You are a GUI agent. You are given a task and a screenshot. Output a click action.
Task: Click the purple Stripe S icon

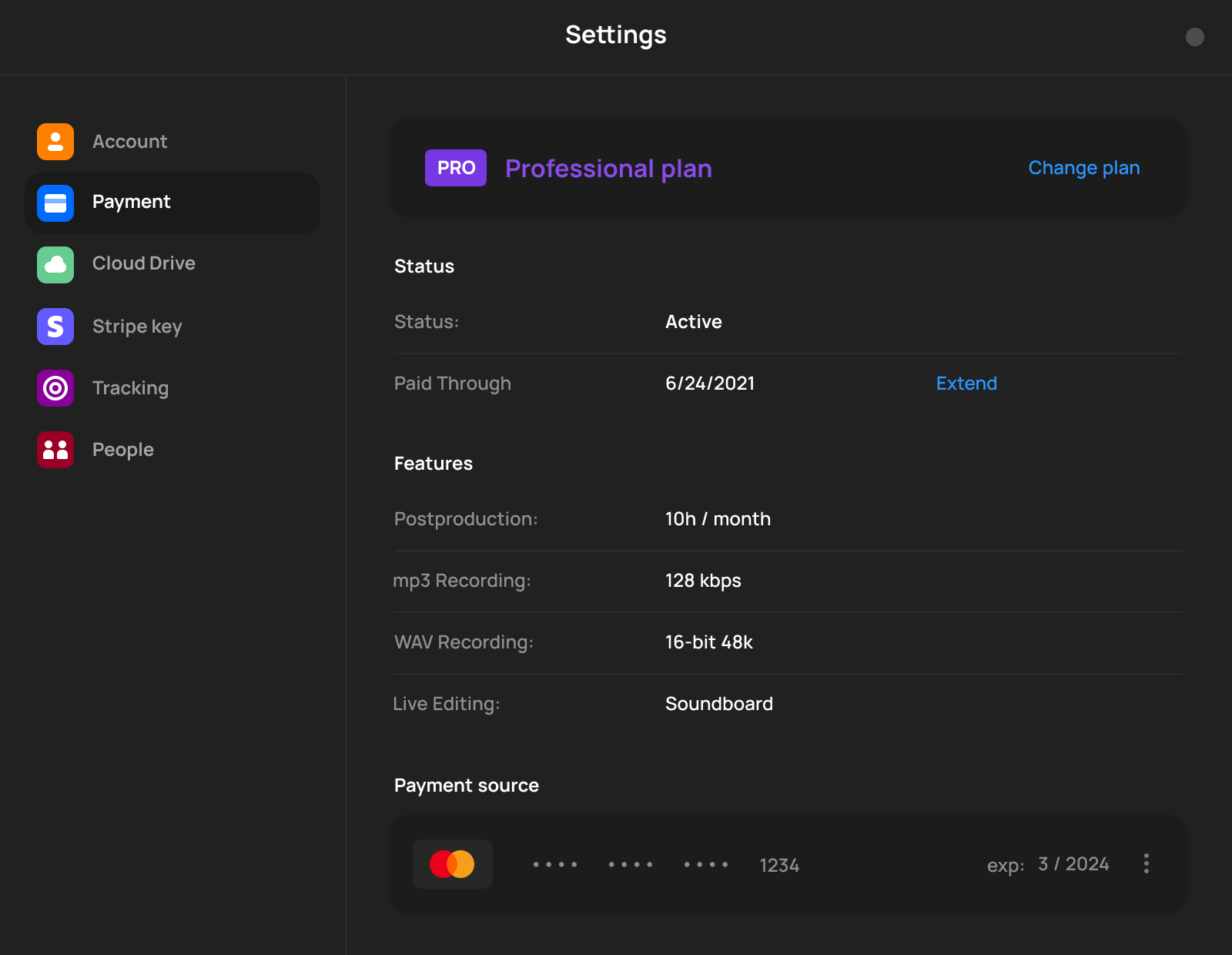coord(55,327)
